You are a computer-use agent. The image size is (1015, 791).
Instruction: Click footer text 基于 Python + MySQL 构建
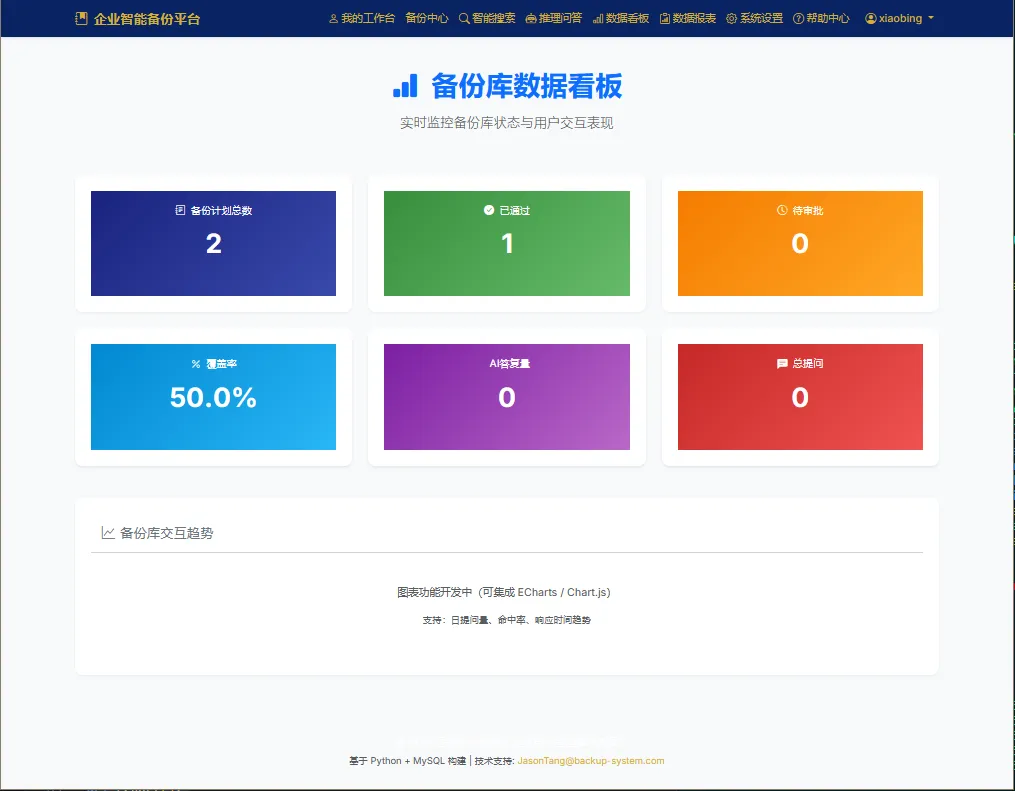click(x=408, y=761)
